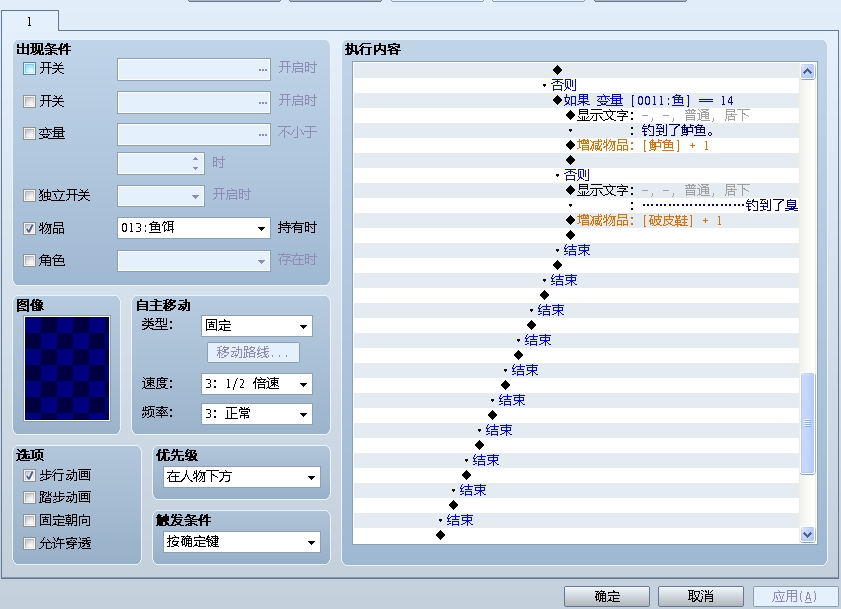Enable the 固定朝向 option

coord(29,520)
